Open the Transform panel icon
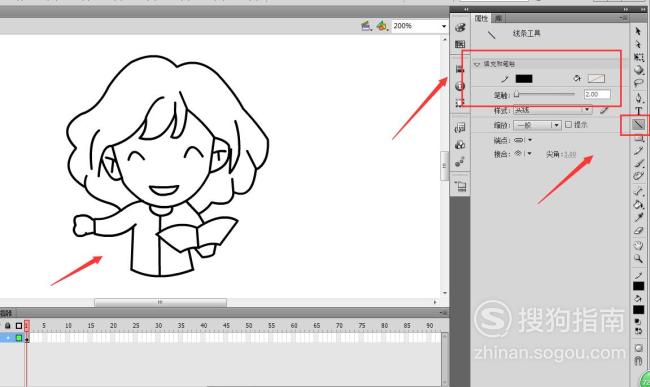Image resolution: width=650 pixels, height=387 pixels. click(460, 103)
